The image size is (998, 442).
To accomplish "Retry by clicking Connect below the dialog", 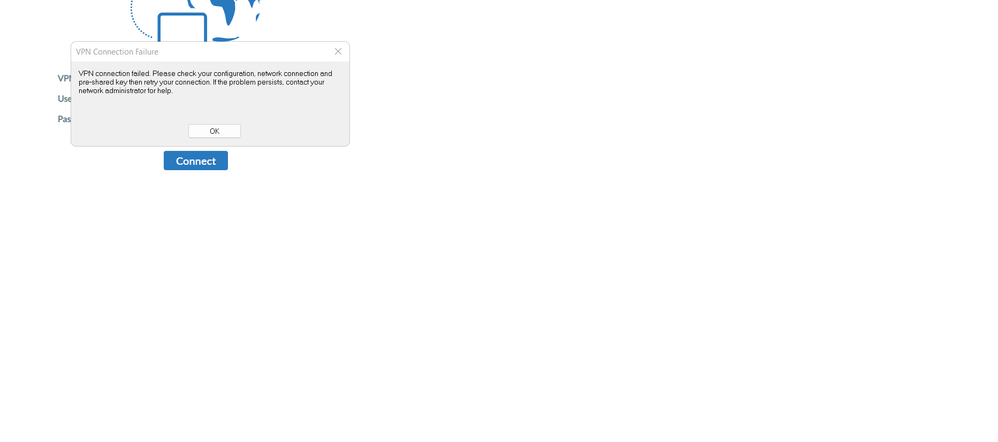I will [x=195, y=160].
